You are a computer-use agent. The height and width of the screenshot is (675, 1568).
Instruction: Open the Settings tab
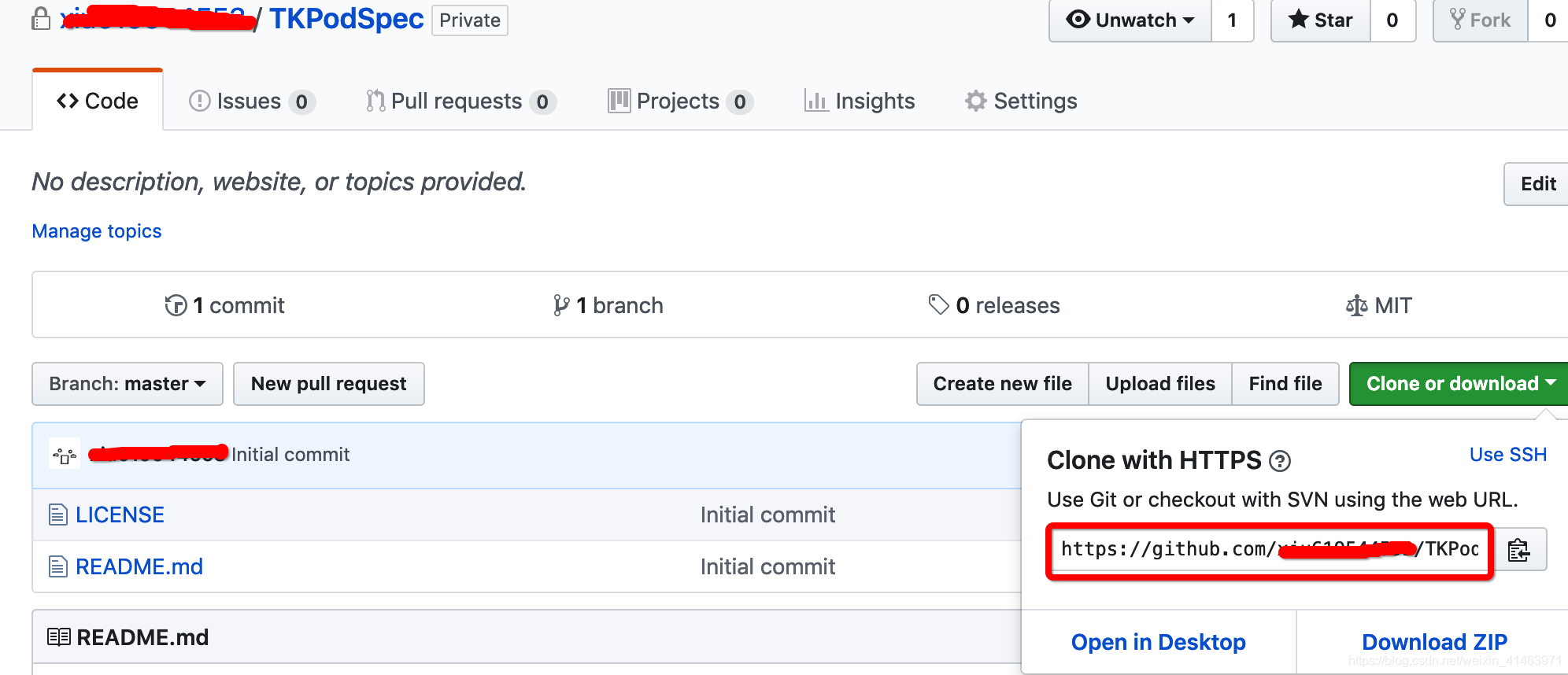point(1021,101)
